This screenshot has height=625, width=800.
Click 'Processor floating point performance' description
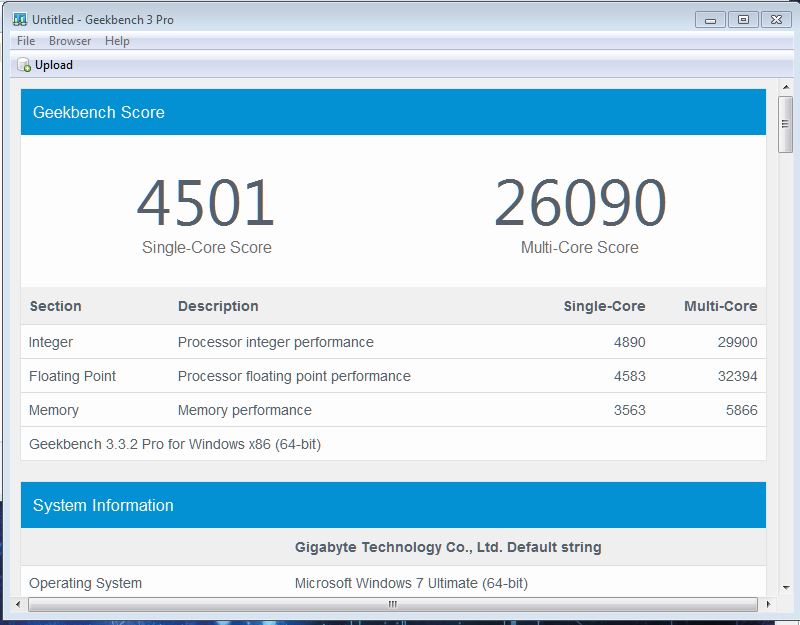[294, 376]
